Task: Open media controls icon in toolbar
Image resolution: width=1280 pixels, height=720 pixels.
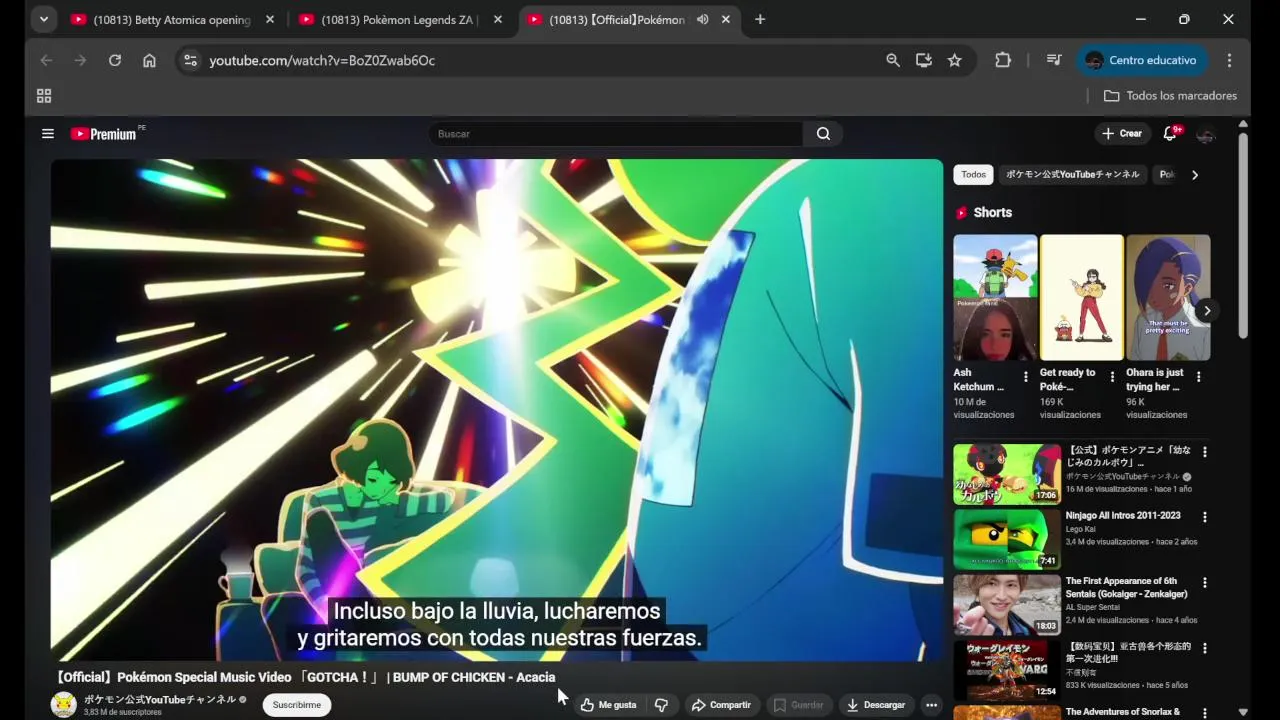Action: [1054, 60]
